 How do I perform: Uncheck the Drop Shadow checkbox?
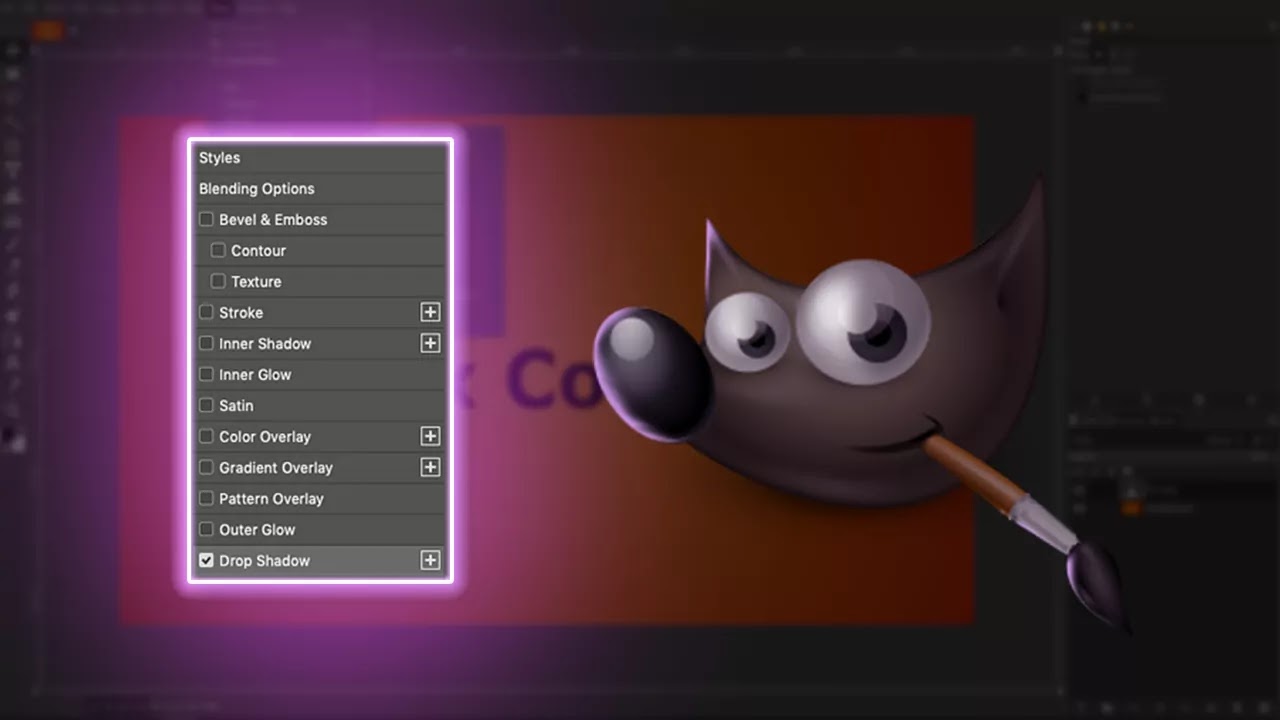[206, 561]
